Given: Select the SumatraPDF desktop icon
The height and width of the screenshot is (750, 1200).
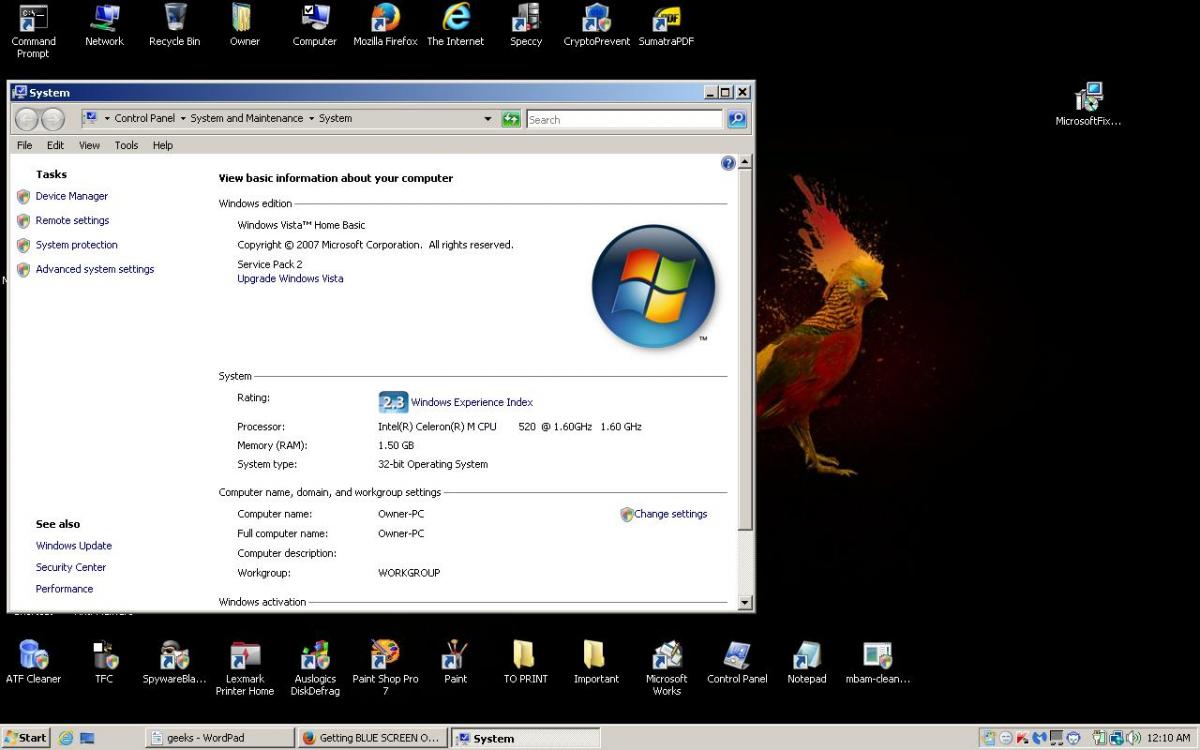Looking at the screenshot, I should pos(666,26).
